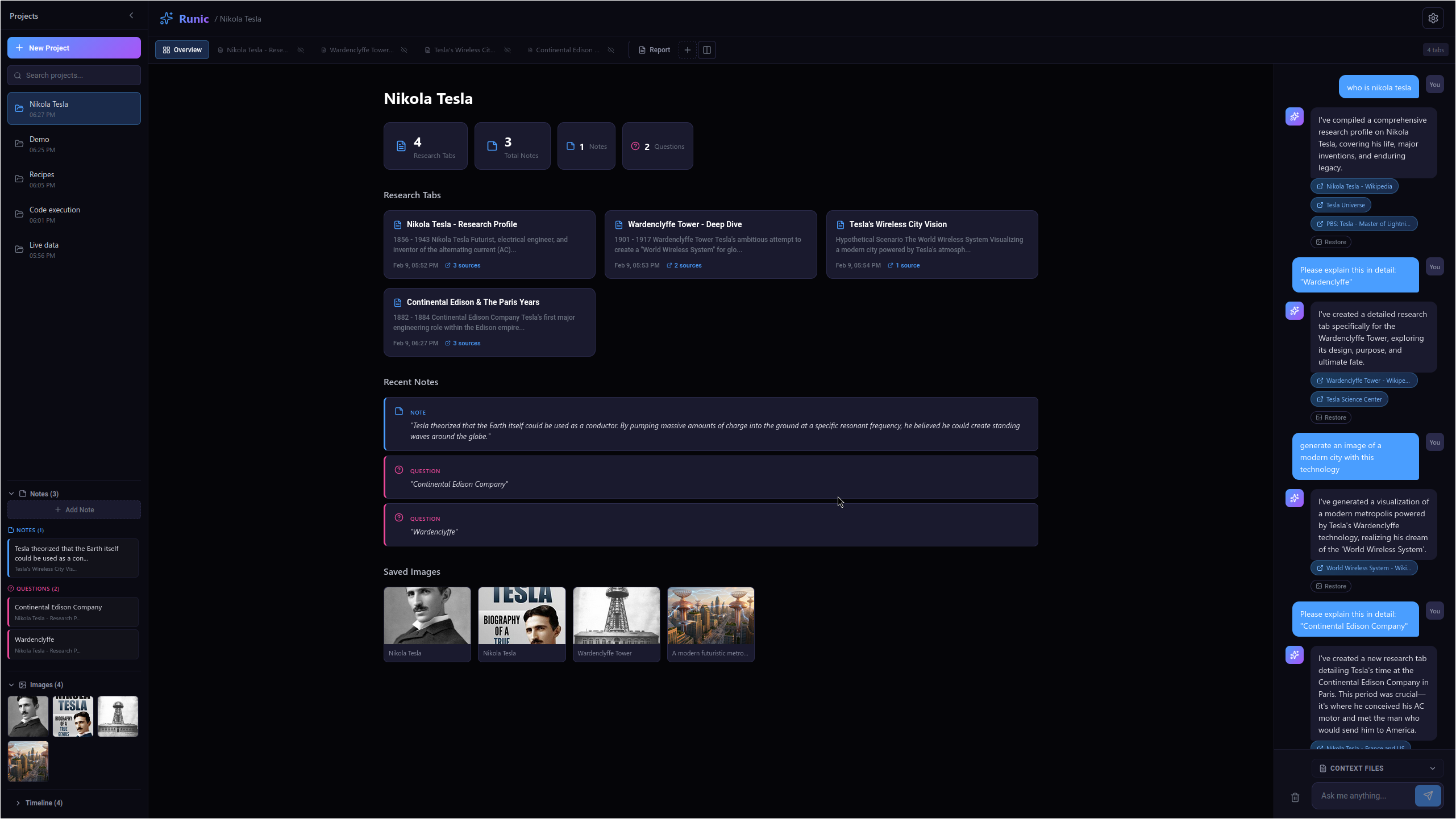Send message with paper plane icon
Screen dimensions: 1456x819
(1428, 795)
